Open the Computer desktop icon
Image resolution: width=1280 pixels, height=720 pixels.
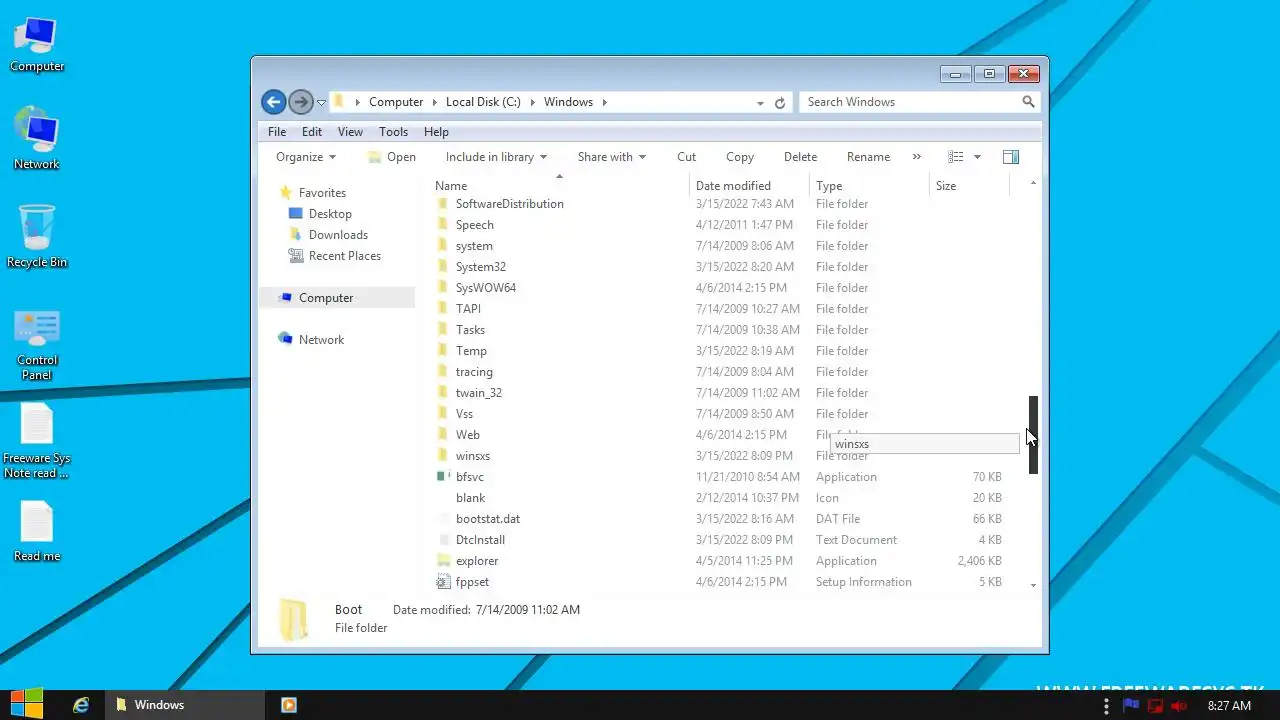[x=37, y=45]
